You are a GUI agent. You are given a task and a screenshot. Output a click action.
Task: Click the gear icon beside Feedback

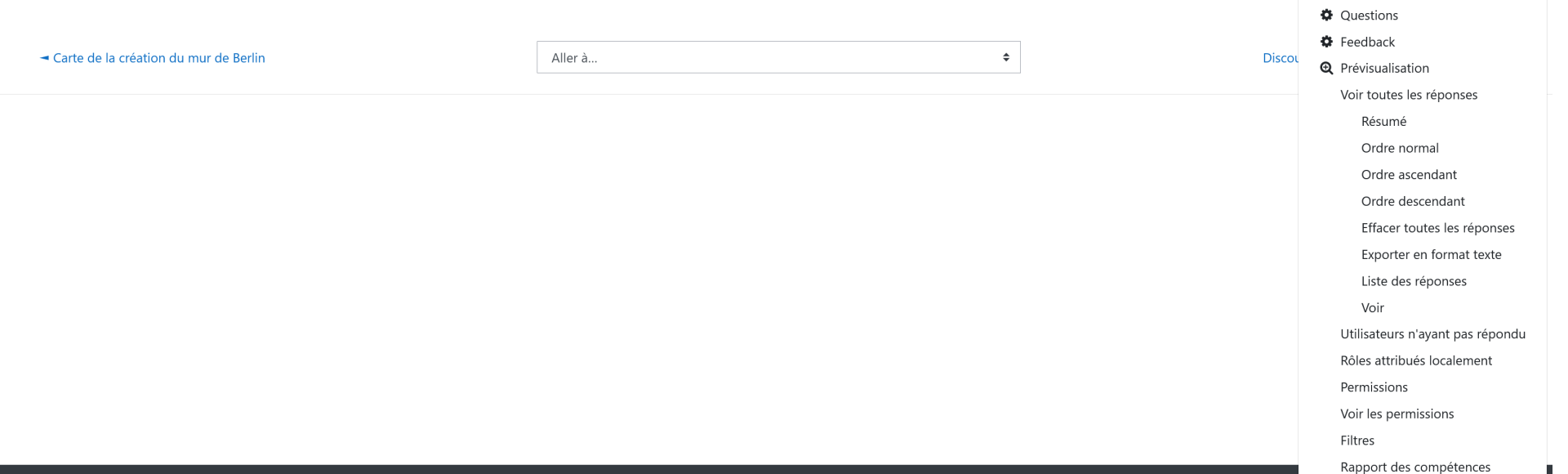pyautogui.click(x=1326, y=42)
